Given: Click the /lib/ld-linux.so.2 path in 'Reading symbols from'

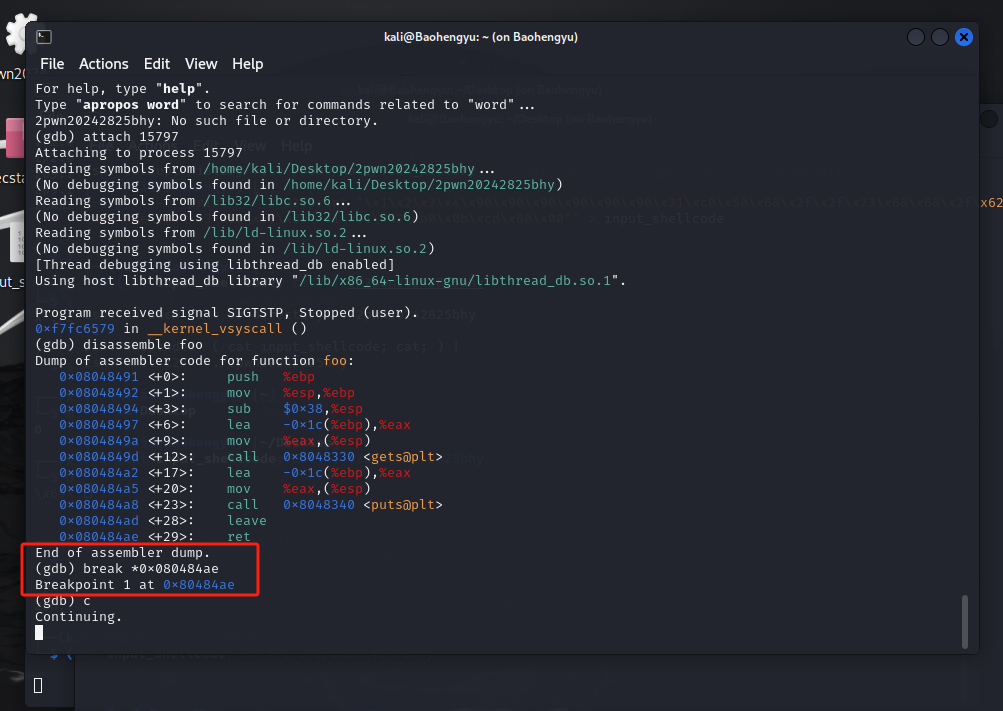Looking at the screenshot, I should click(x=275, y=233).
